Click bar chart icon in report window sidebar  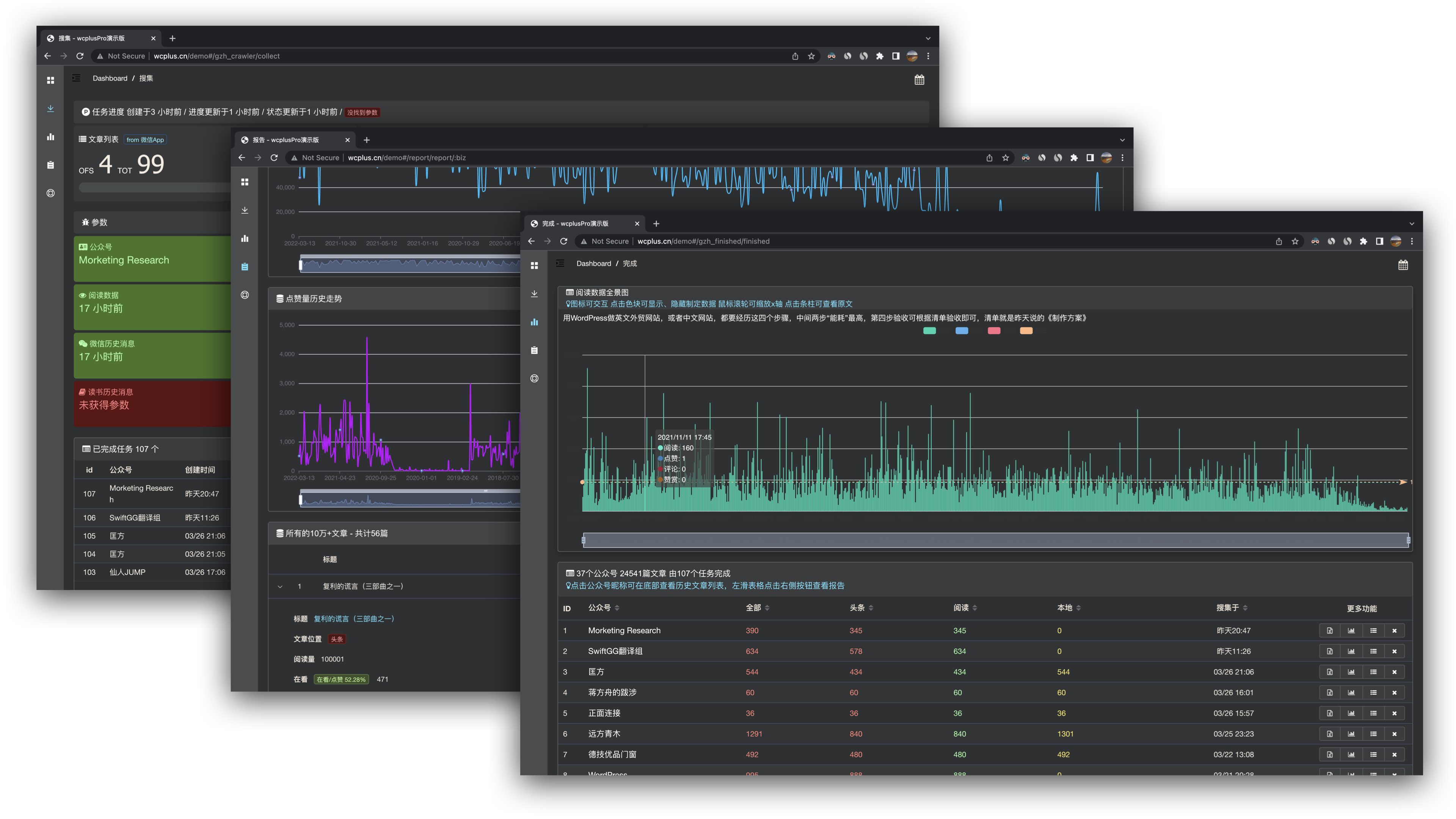tap(245, 238)
